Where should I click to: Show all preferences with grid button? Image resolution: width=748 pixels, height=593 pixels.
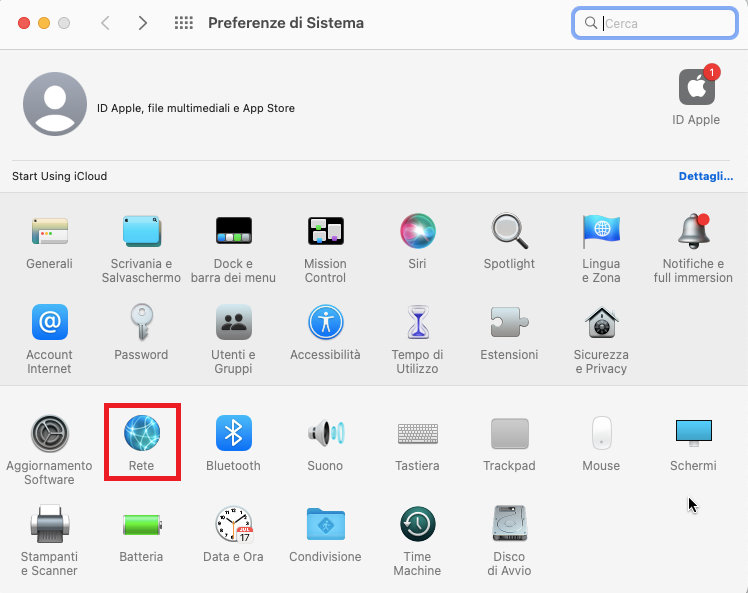184,23
